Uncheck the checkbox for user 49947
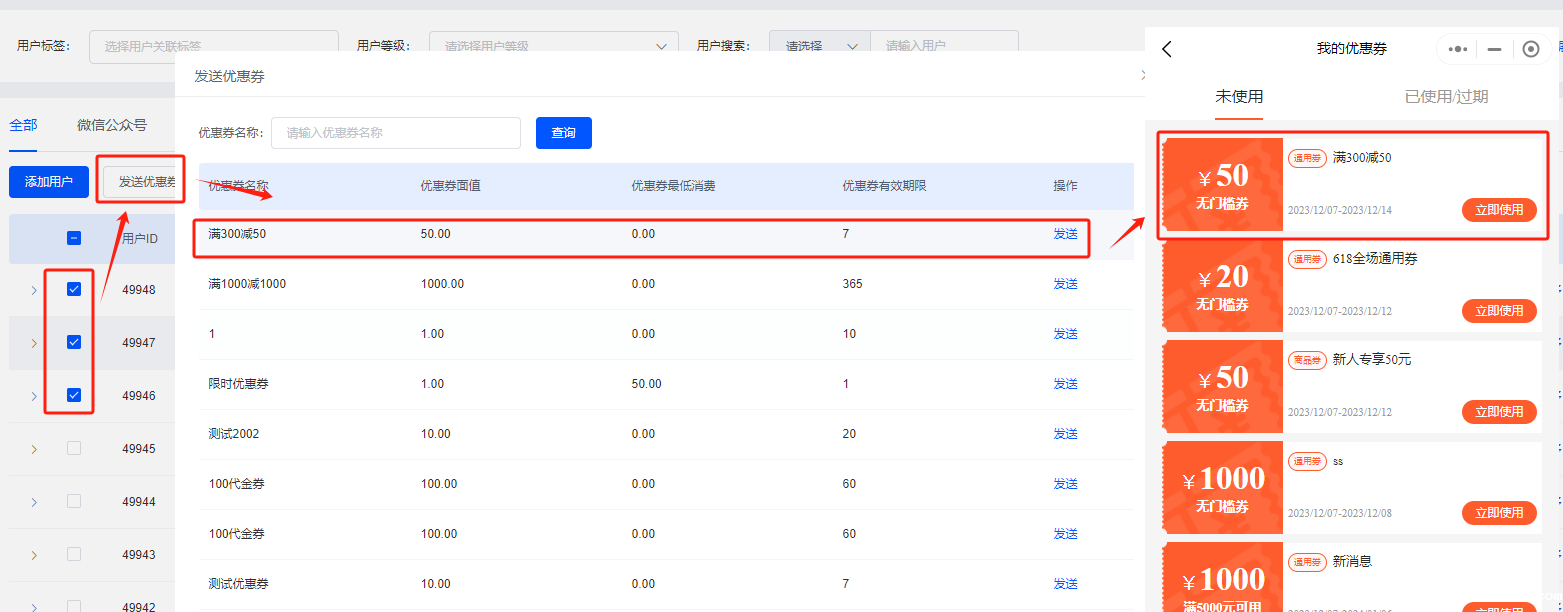 pos(74,342)
